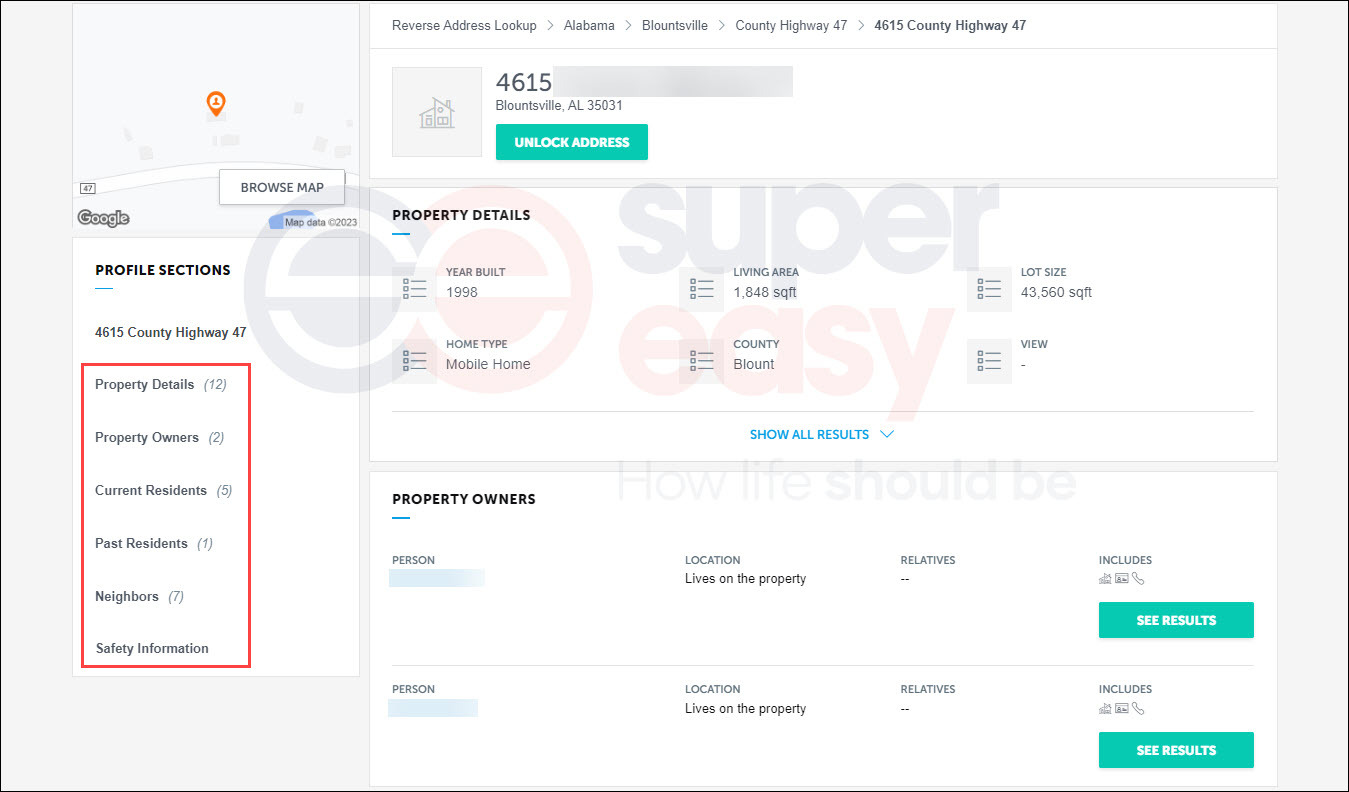The height and width of the screenshot is (792, 1349).
Task: Click the County list icon
Action: [x=702, y=361]
